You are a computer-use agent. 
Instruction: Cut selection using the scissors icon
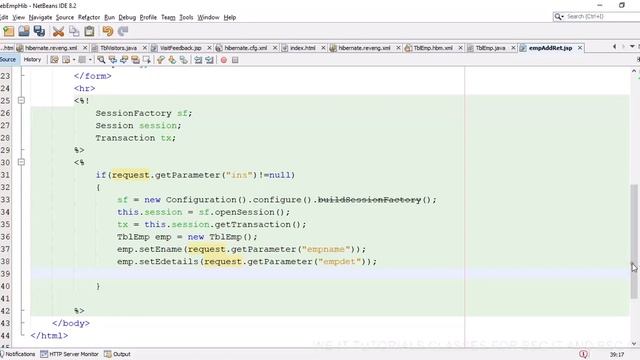point(58,31)
